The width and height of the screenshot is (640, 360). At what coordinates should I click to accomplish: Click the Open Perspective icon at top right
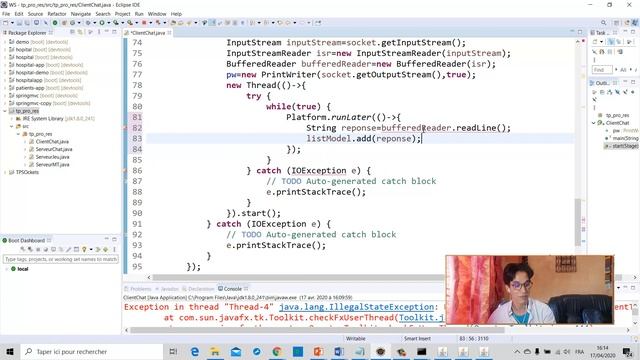click(x=616, y=23)
